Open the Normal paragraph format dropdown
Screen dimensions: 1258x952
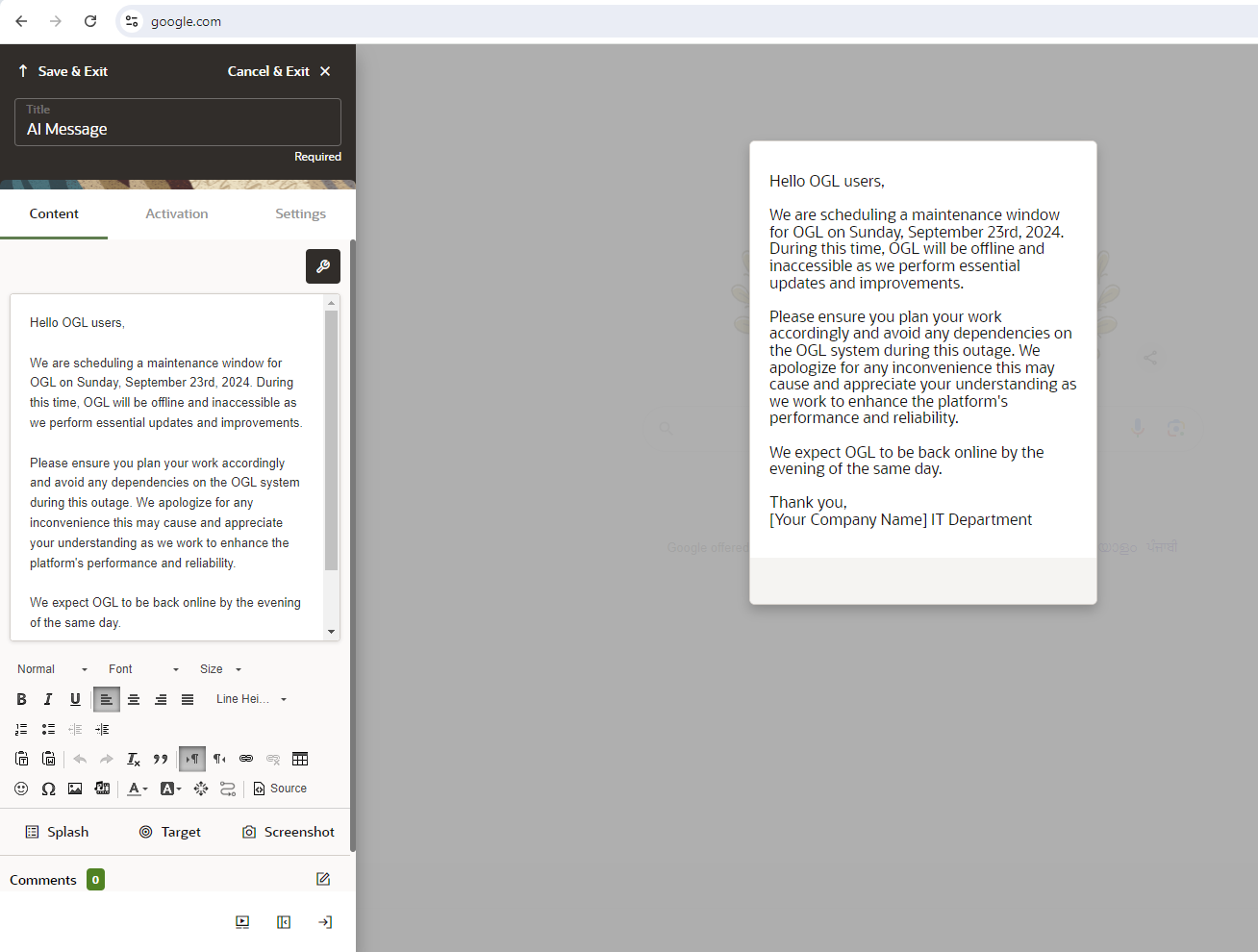[x=52, y=669]
